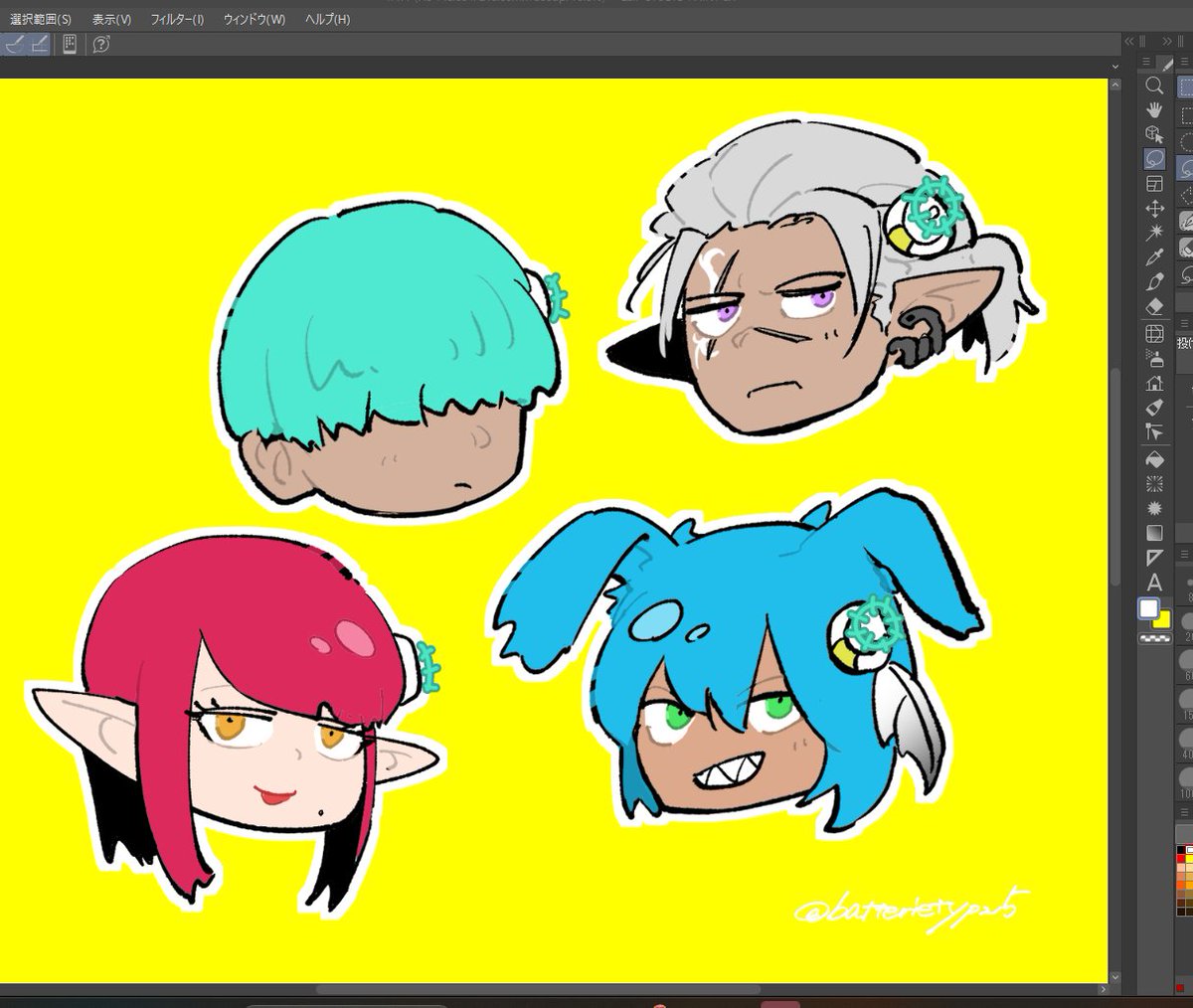
Task: Select the Airbrush spray tool
Action: click(1154, 358)
